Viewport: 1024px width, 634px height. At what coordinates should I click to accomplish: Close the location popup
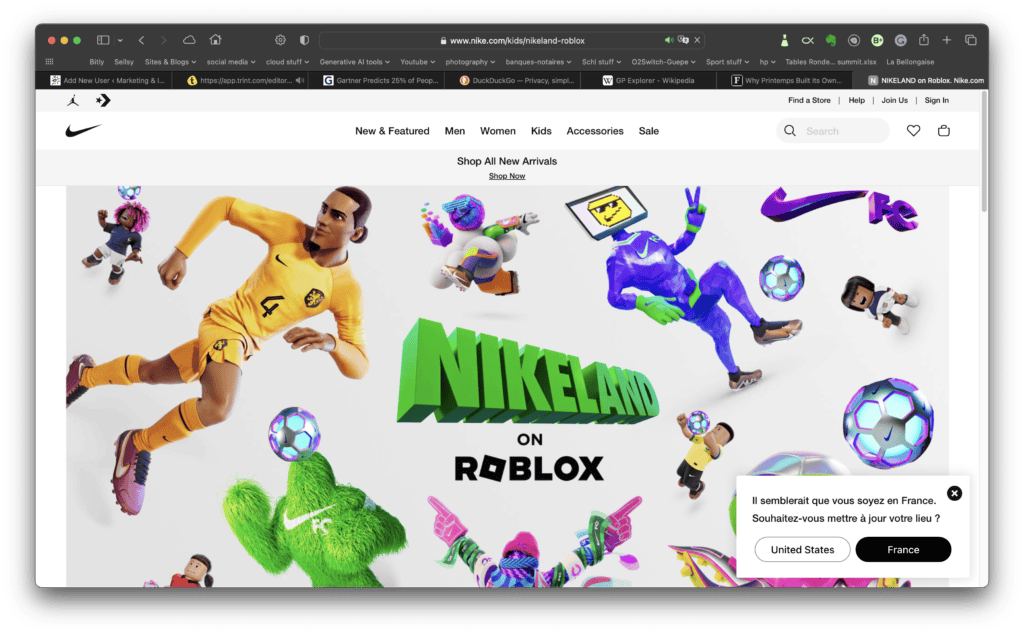click(954, 494)
